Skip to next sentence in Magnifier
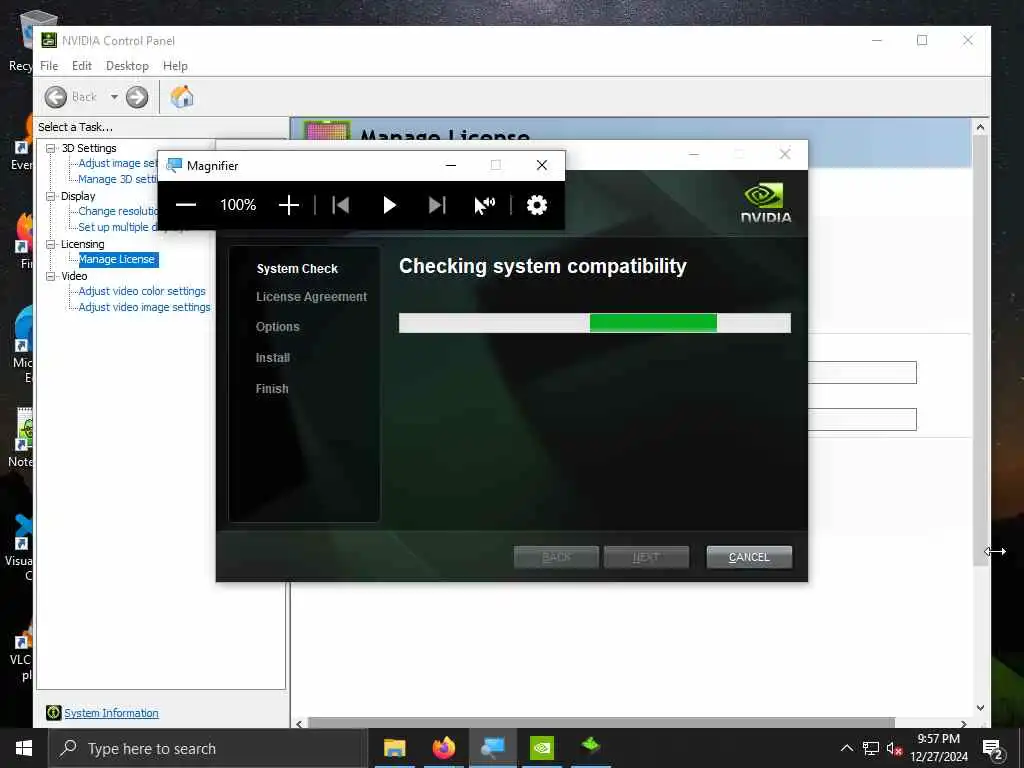 pyautogui.click(x=437, y=205)
